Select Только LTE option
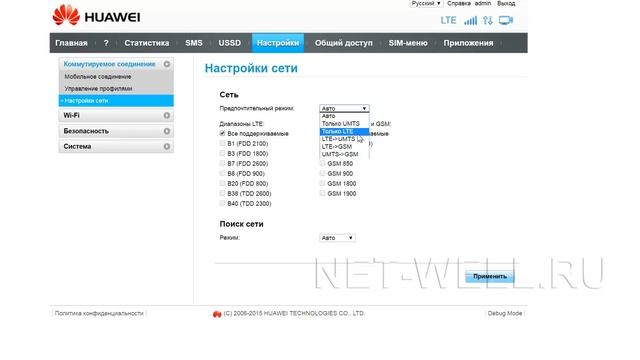The height and width of the screenshot is (360, 640). (344, 131)
